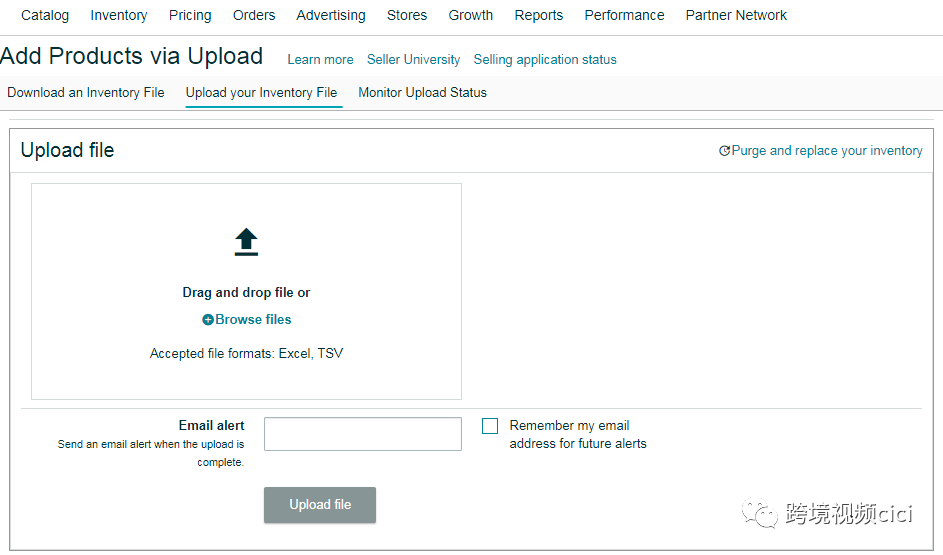The height and width of the screenshot is (555, 943).
Task: Check Selling application status link
Action: coord(545,60)
